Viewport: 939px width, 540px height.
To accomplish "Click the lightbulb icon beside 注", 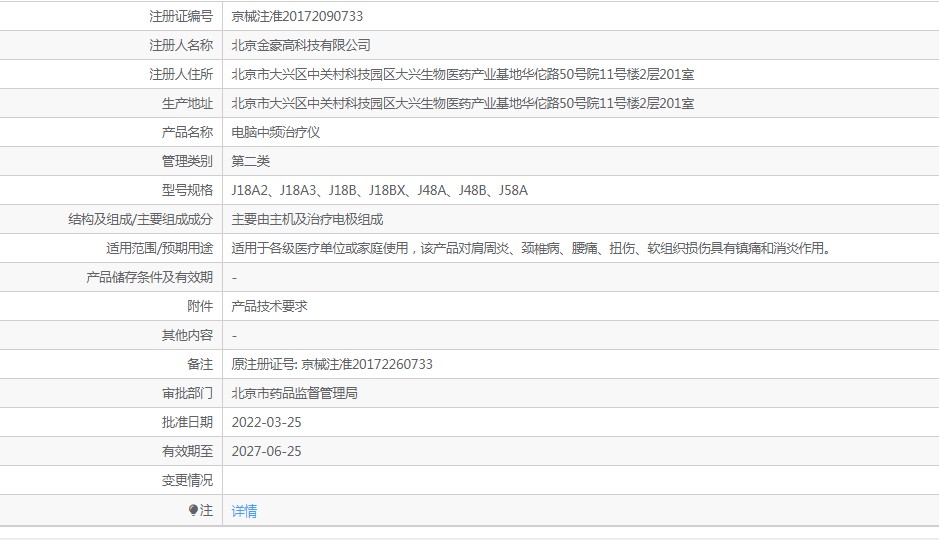I will [x=193, y=510].
